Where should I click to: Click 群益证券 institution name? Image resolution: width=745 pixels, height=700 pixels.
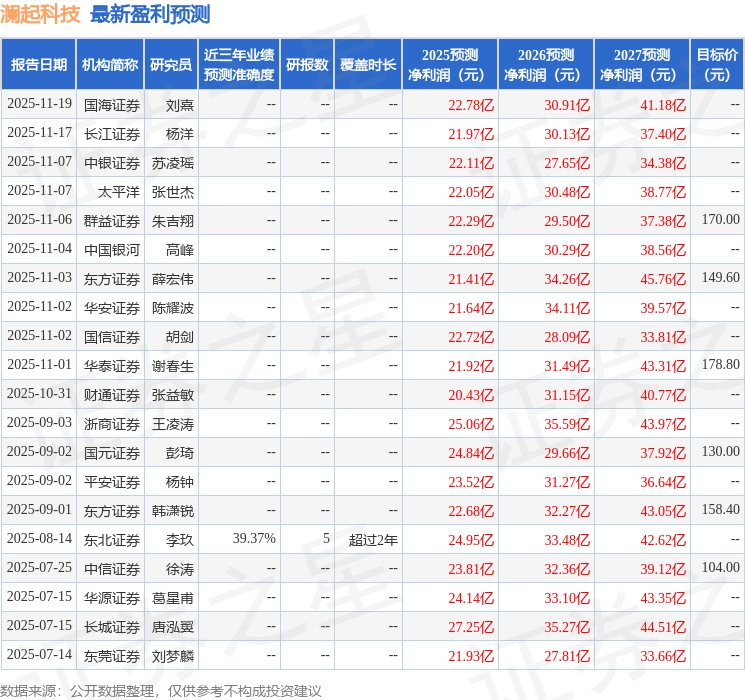tap(112, 221)
